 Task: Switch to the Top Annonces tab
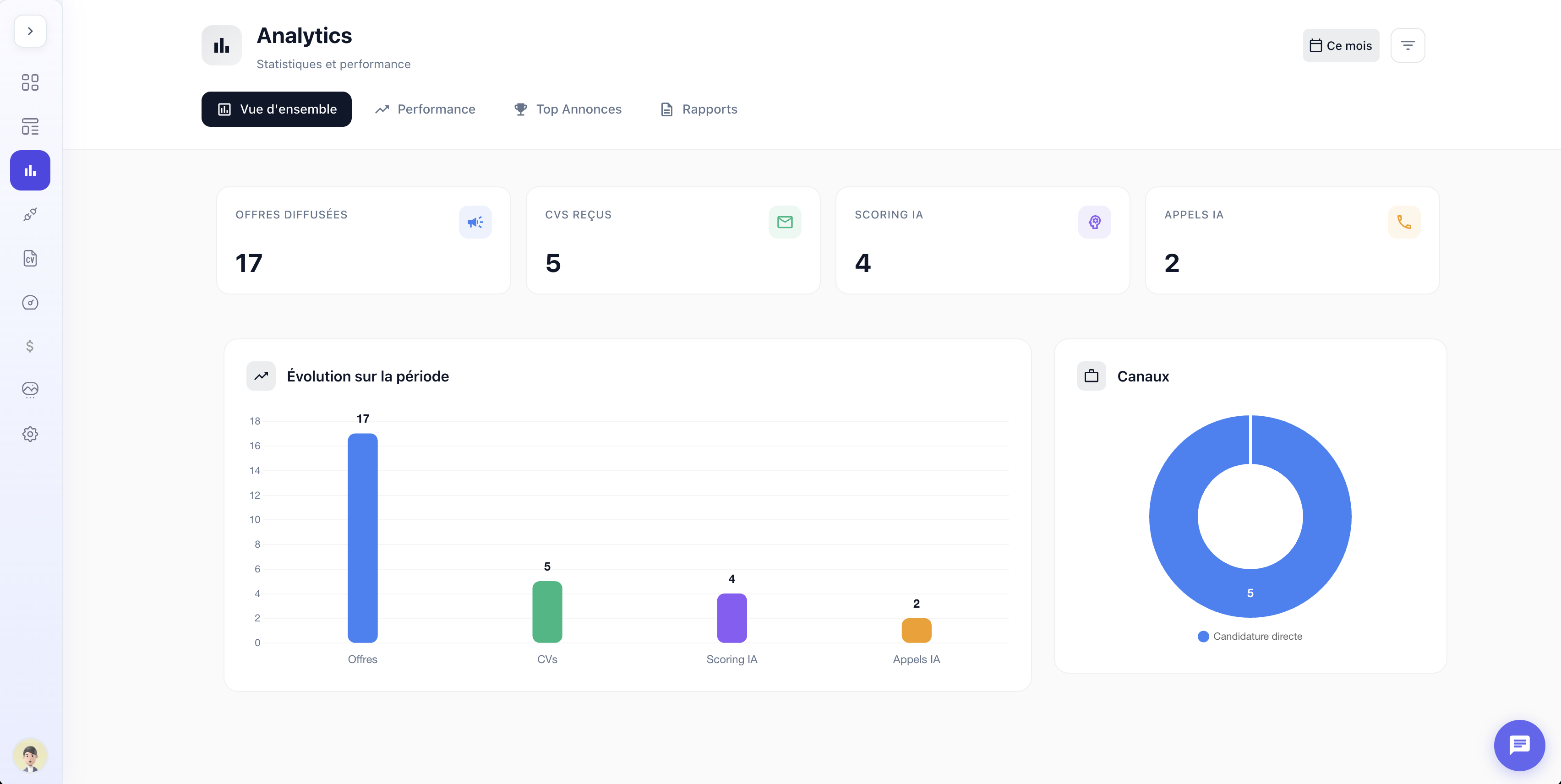coord(567,109)
